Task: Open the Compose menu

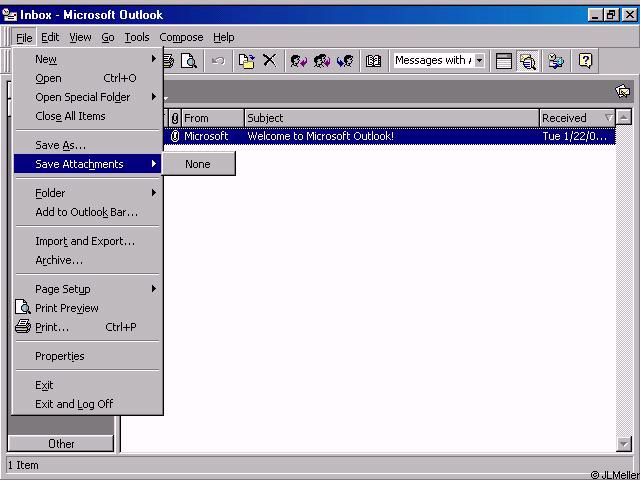Action: tap(181, 38)
